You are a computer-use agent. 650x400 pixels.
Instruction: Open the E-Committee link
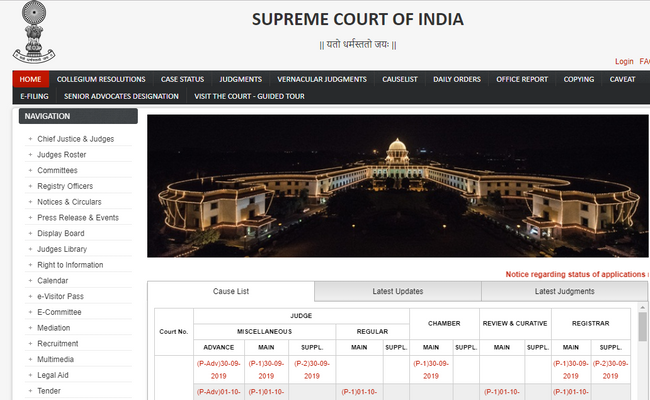click(x=59, y=312)
